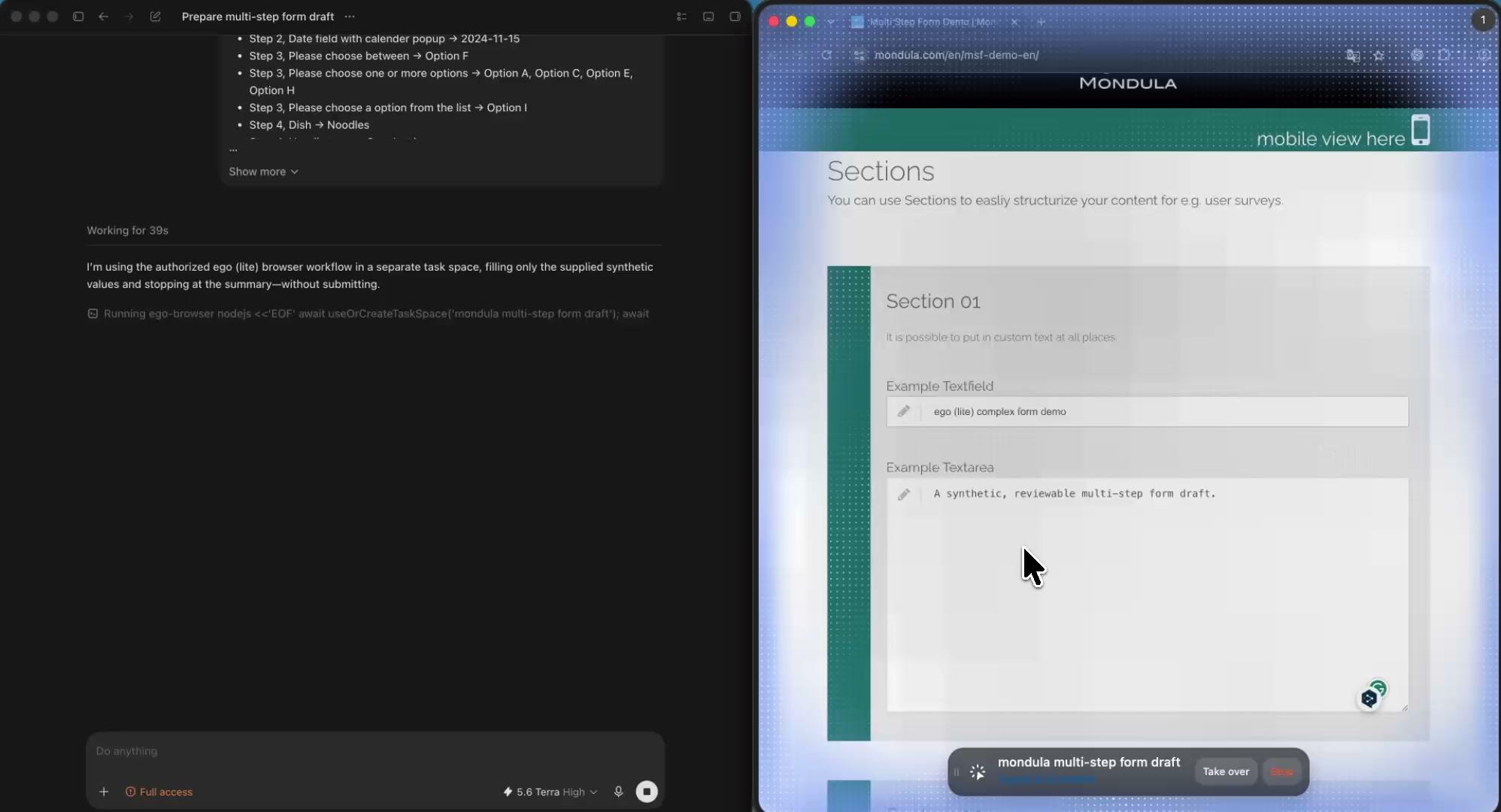The image size is (1501, 812).
Task: Click the plus attachment icon in the prompt box
Action: click(104, 792)
